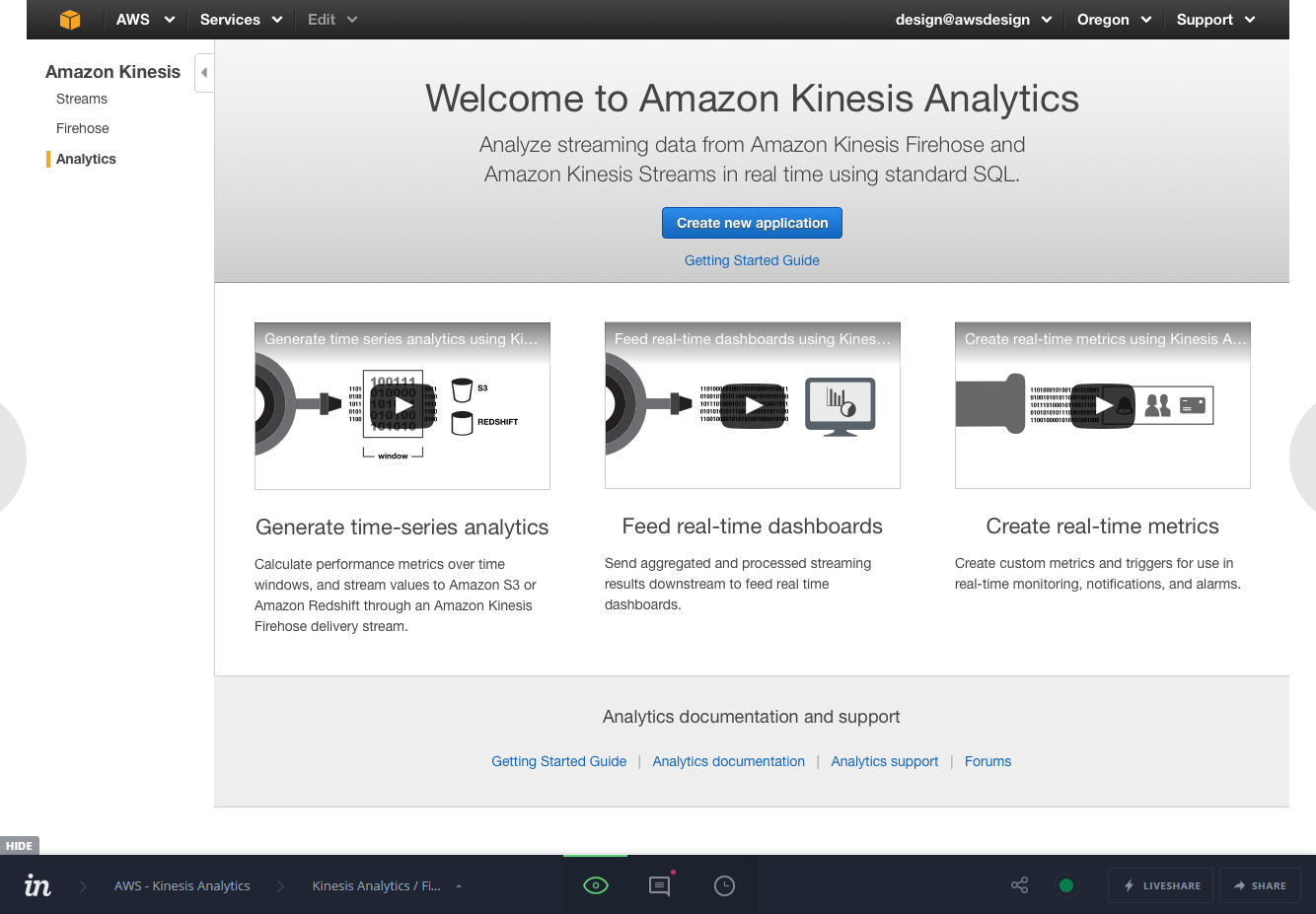The height and width of the screenshot is (914, 1316).
Task: Play the Feed real-time dashboards video
Action: [753, 405]
